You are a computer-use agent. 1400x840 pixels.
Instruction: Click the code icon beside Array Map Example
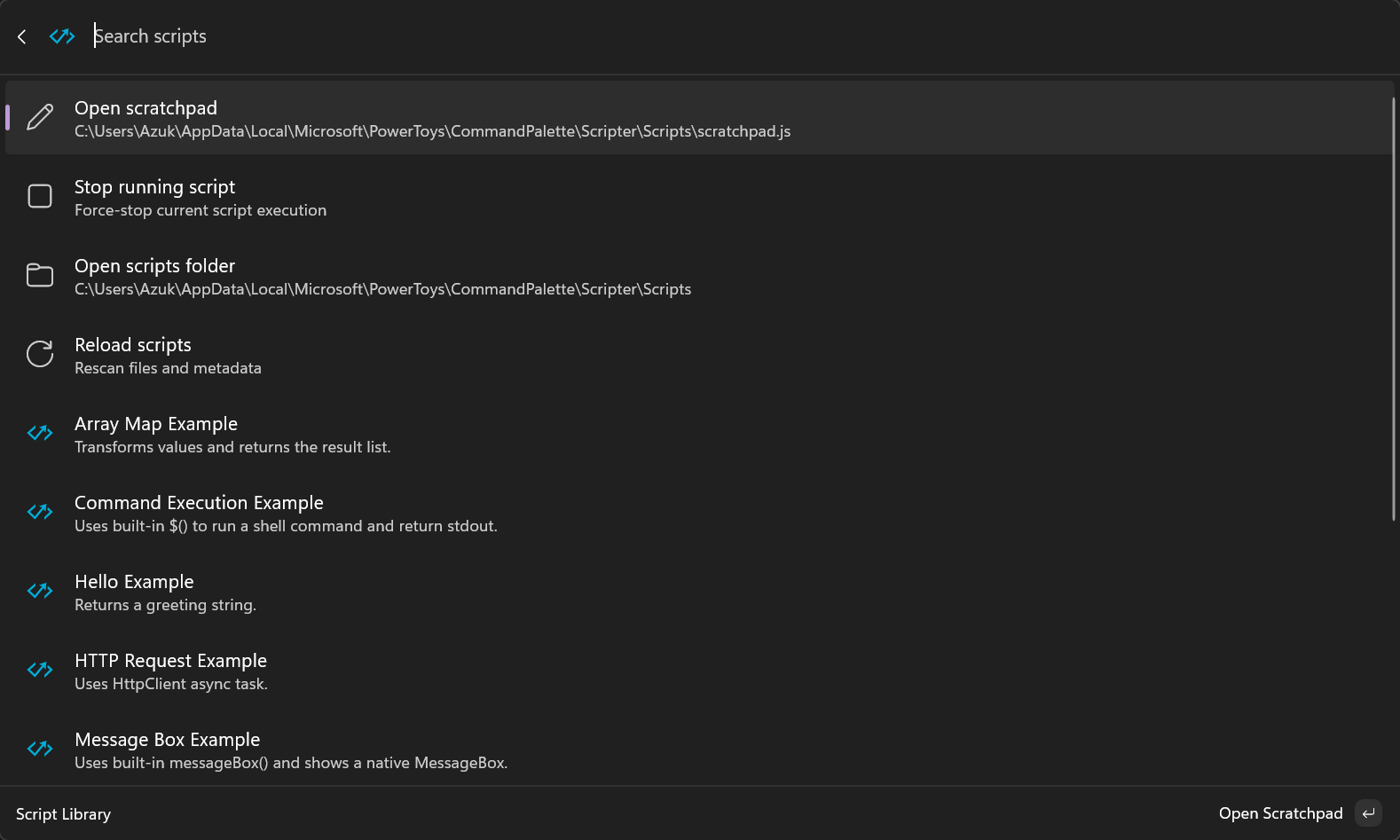coord(40,433)
